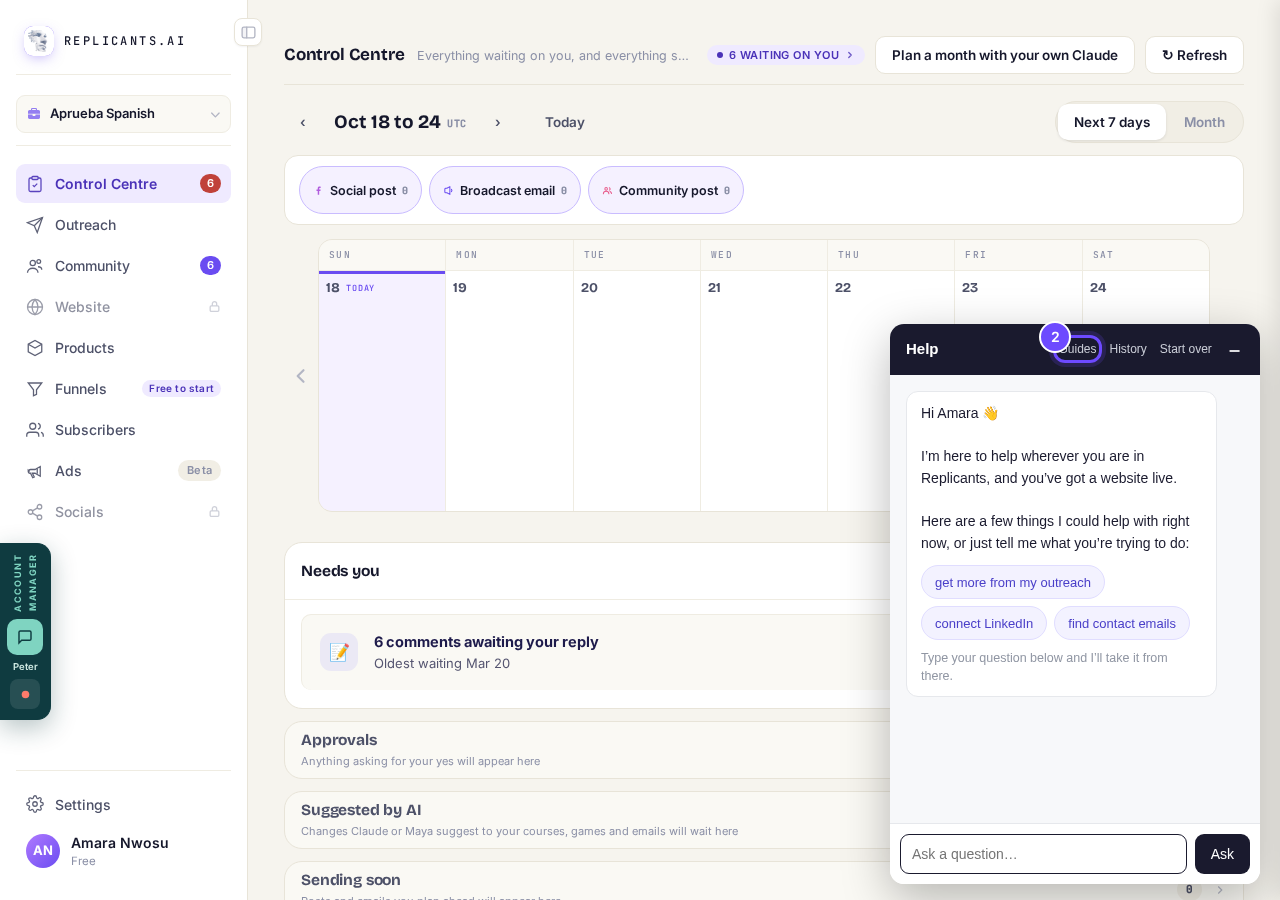Toggle Social post filter chip

pos(360,190)
